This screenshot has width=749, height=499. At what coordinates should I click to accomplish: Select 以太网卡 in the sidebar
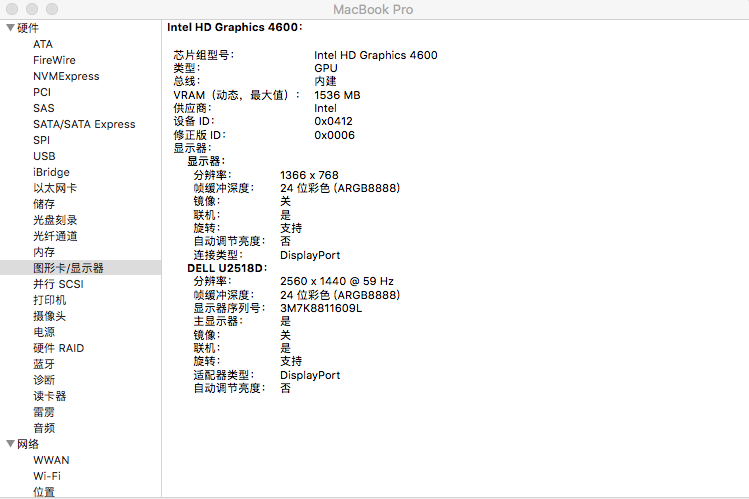(55, 188)
